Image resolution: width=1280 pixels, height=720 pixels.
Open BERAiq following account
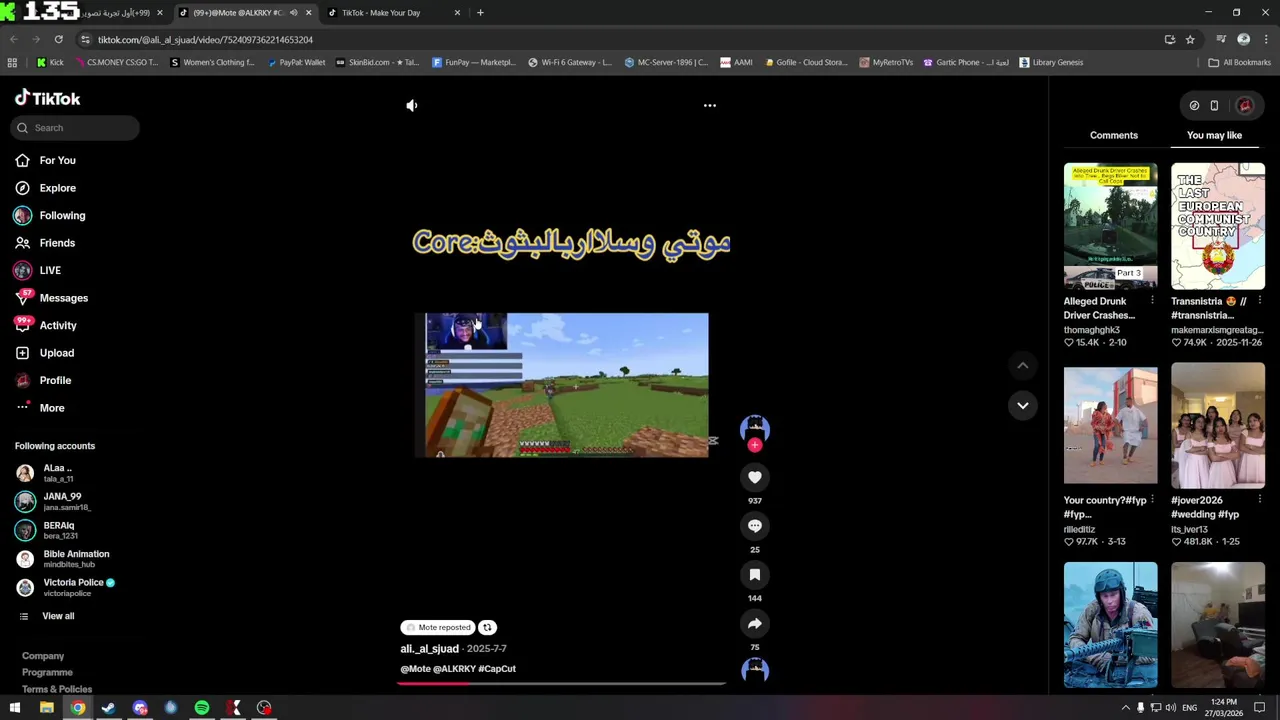coord(47,530)
